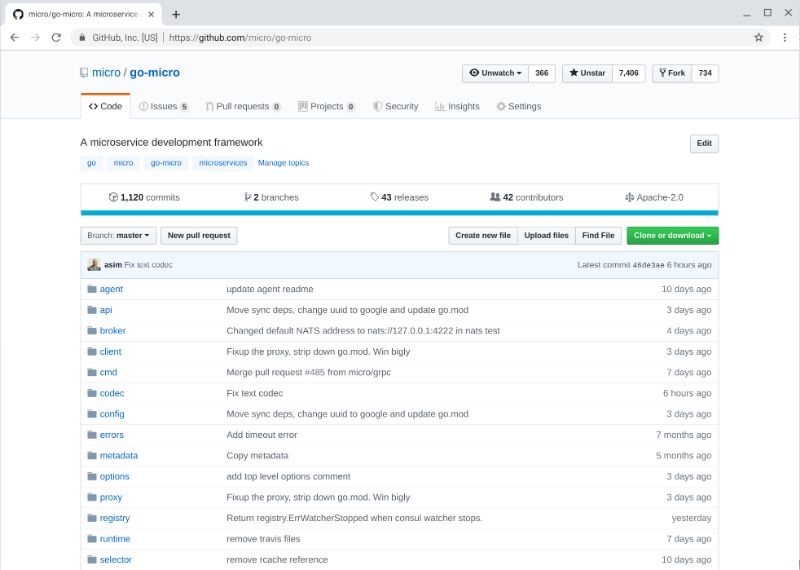Click the folder icon beside codec
This screenshot has height=570, width=800.
[x=92, y=393]
